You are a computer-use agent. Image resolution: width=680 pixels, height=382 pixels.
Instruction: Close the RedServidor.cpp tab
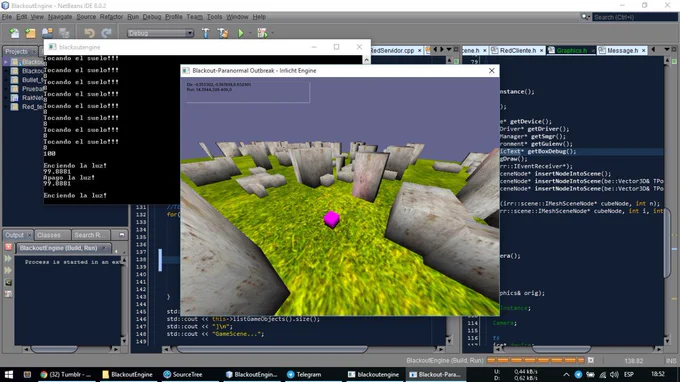coord(419,51)
